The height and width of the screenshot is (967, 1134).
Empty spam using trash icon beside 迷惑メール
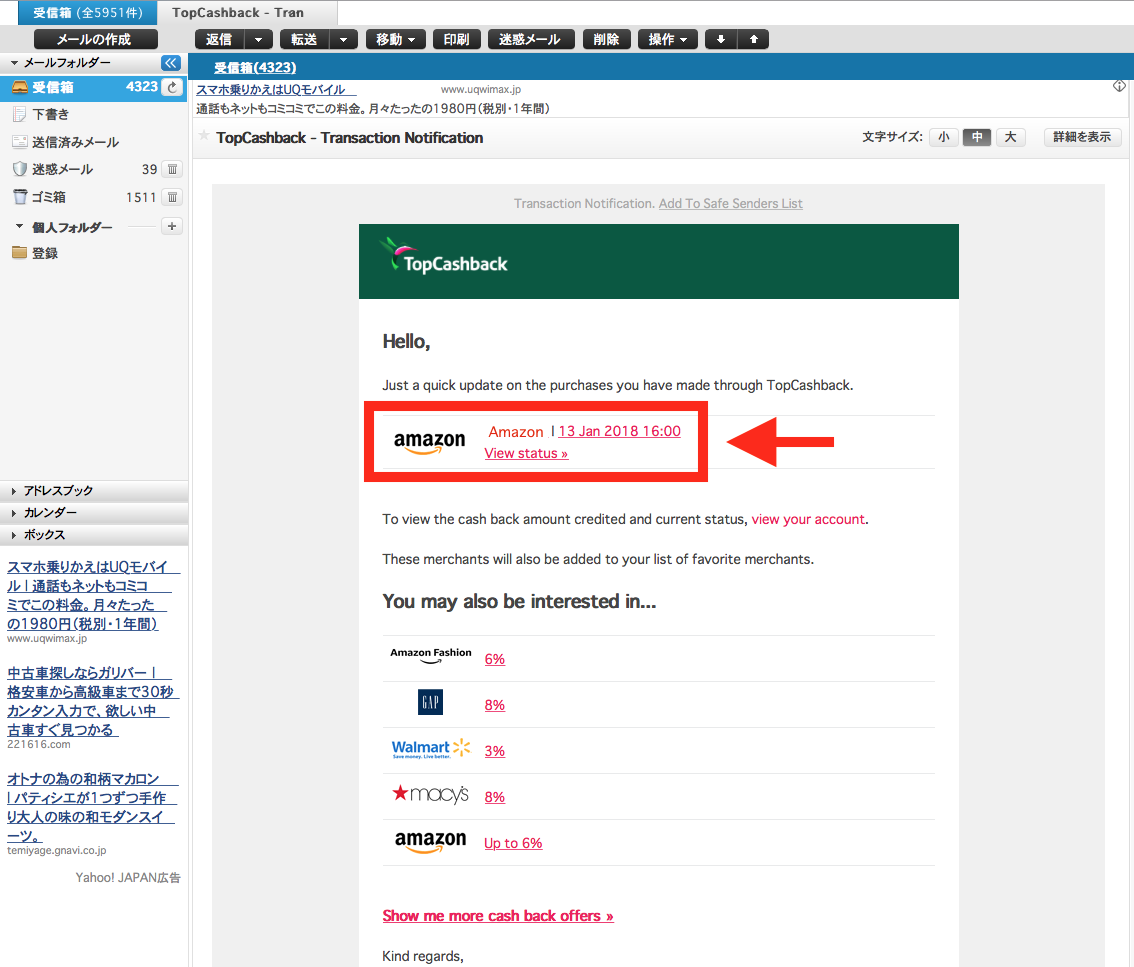point(172,169)
